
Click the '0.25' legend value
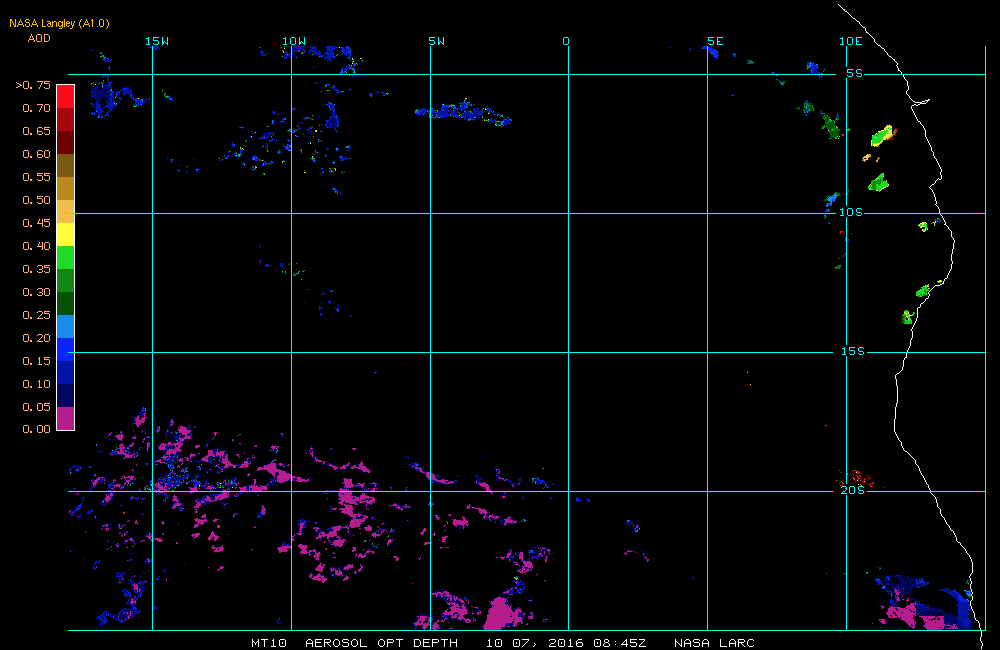point(36,315)
